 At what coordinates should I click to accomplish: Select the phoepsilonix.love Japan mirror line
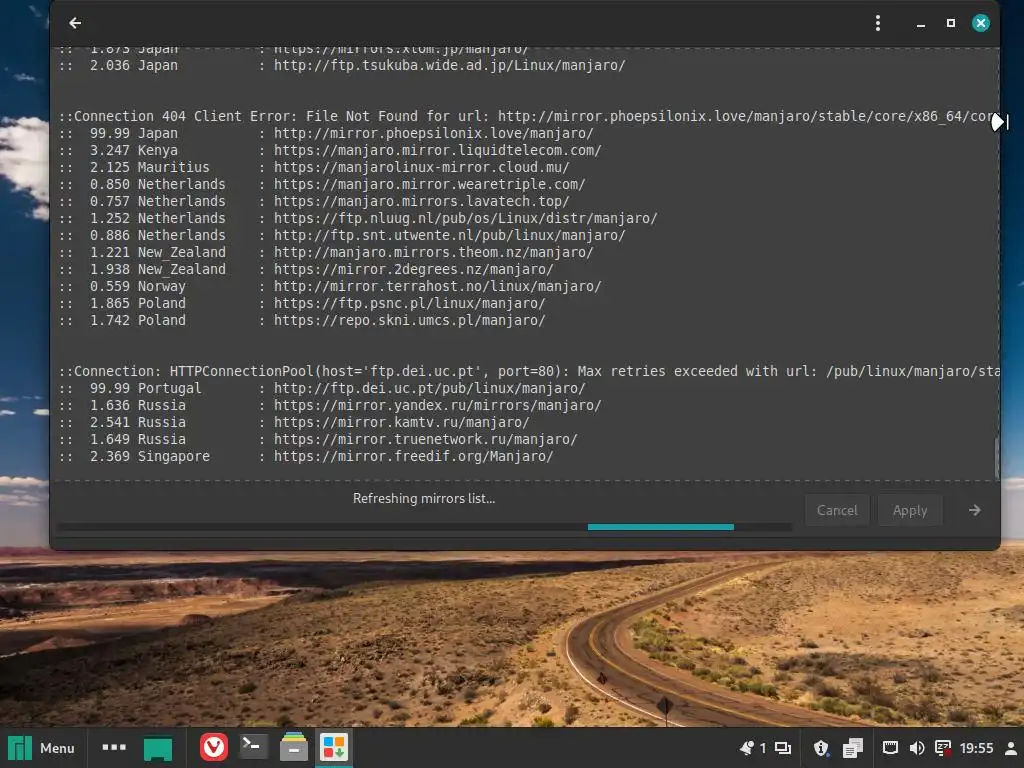(327, 133)
